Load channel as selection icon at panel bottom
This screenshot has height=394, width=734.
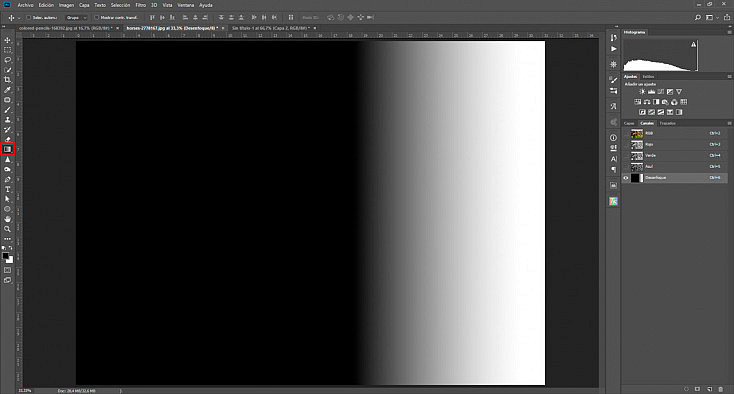pyautogui.click(x=686, y=389)
